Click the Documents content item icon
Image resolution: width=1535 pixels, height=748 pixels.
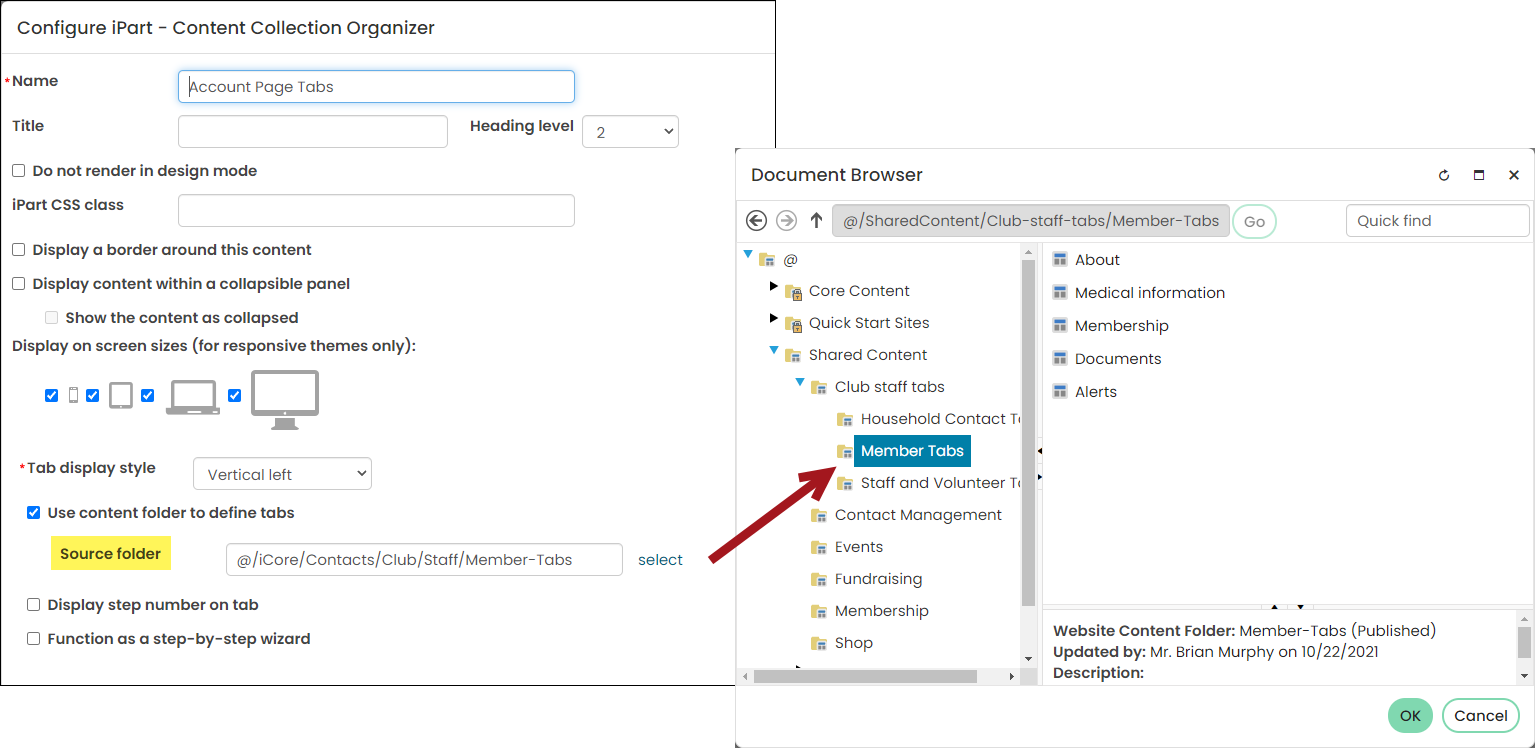pyautogui.click(x=1061, y=359)
